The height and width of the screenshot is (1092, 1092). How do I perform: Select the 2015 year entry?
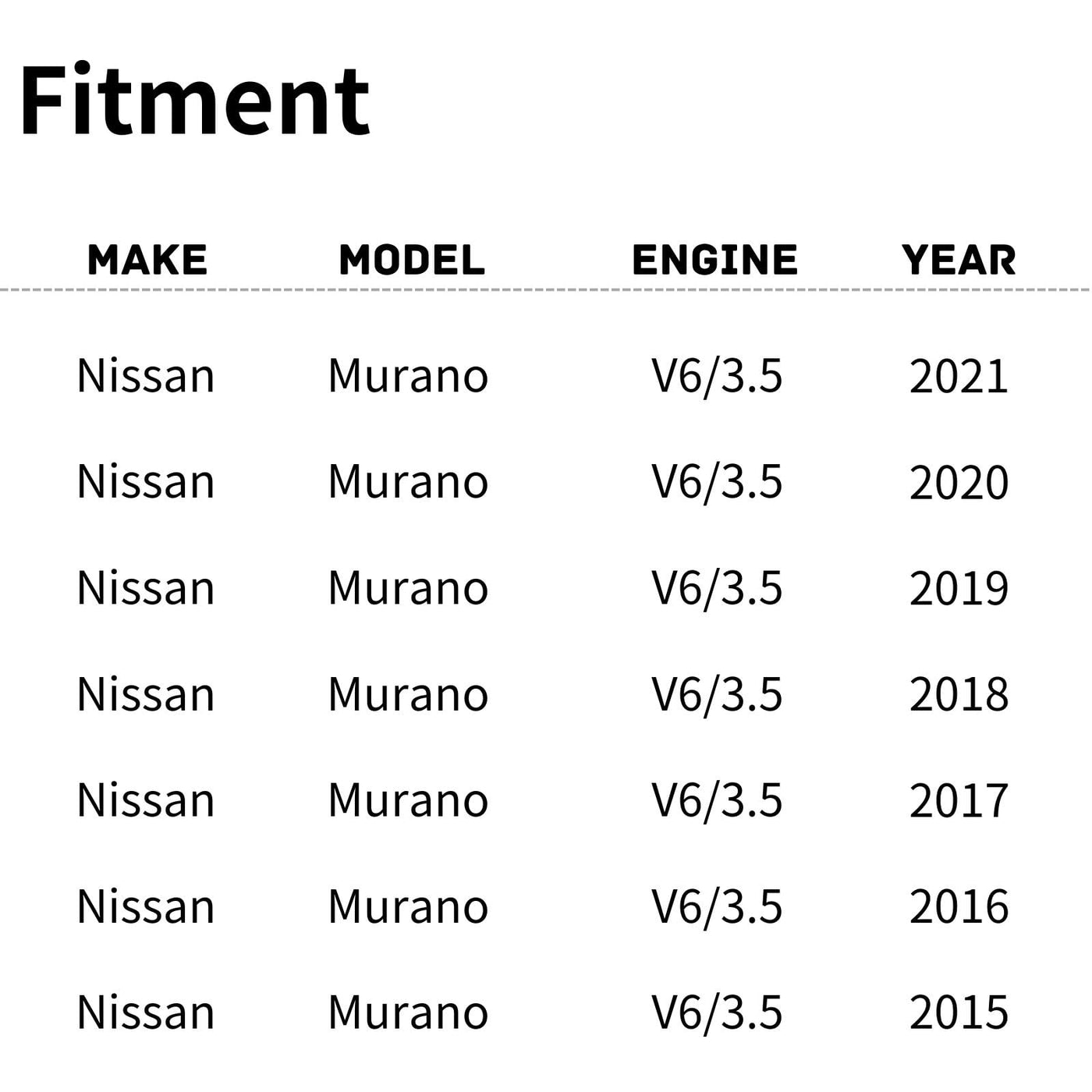(x=959, y=1013)
